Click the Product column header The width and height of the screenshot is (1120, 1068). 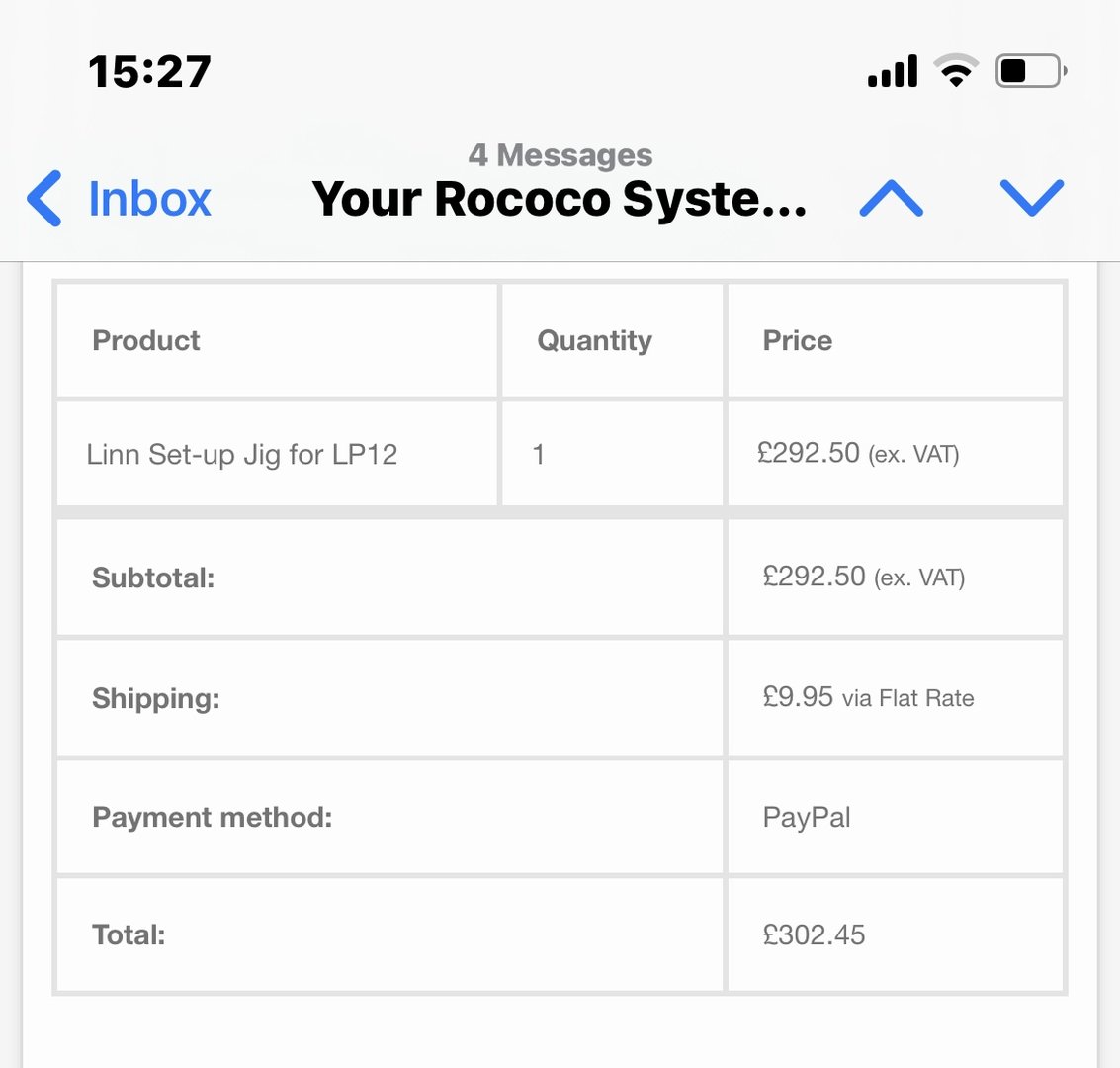[x=146, y=341]
